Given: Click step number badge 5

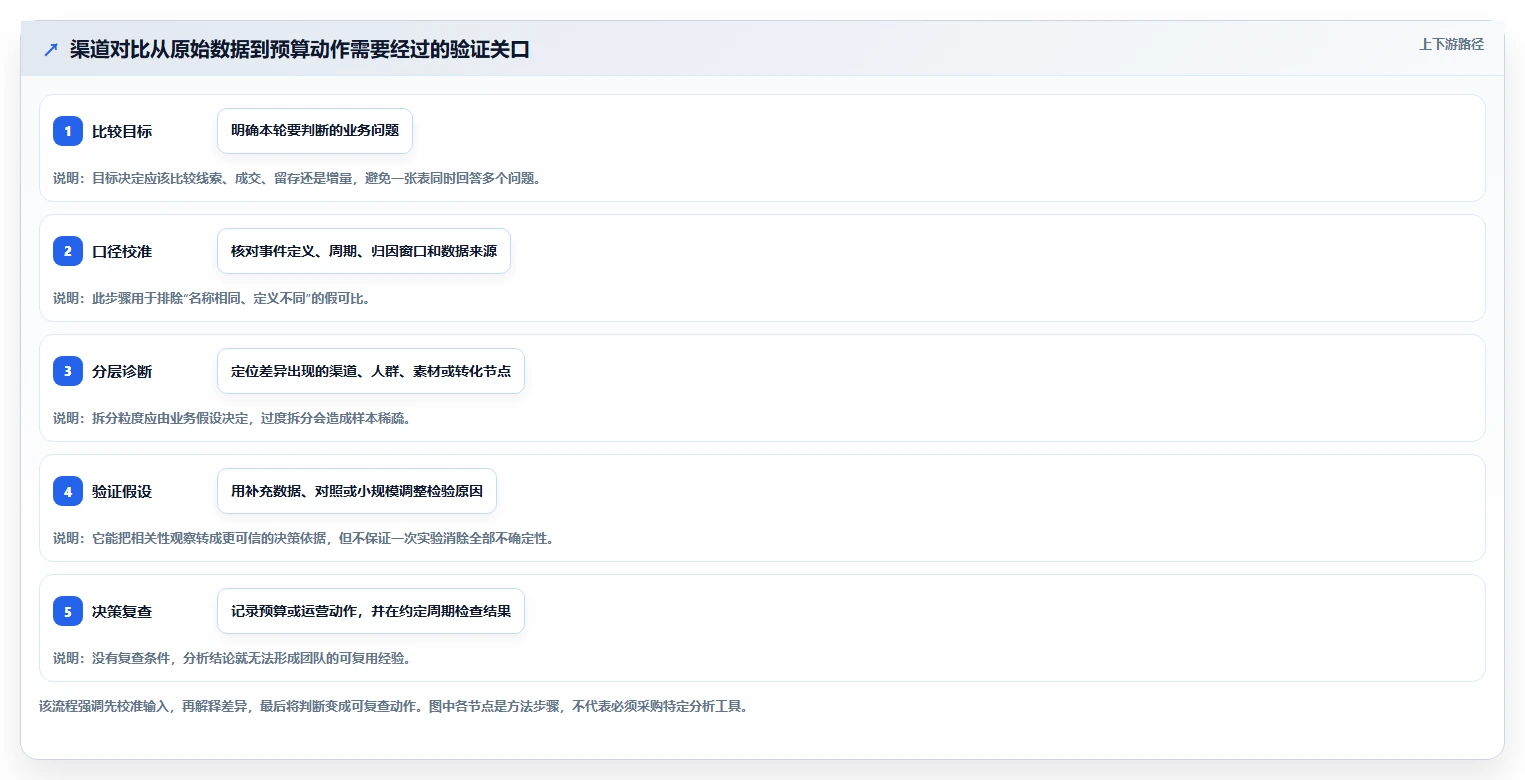Looking at the screenshot, I should click(x=68, y=611).
